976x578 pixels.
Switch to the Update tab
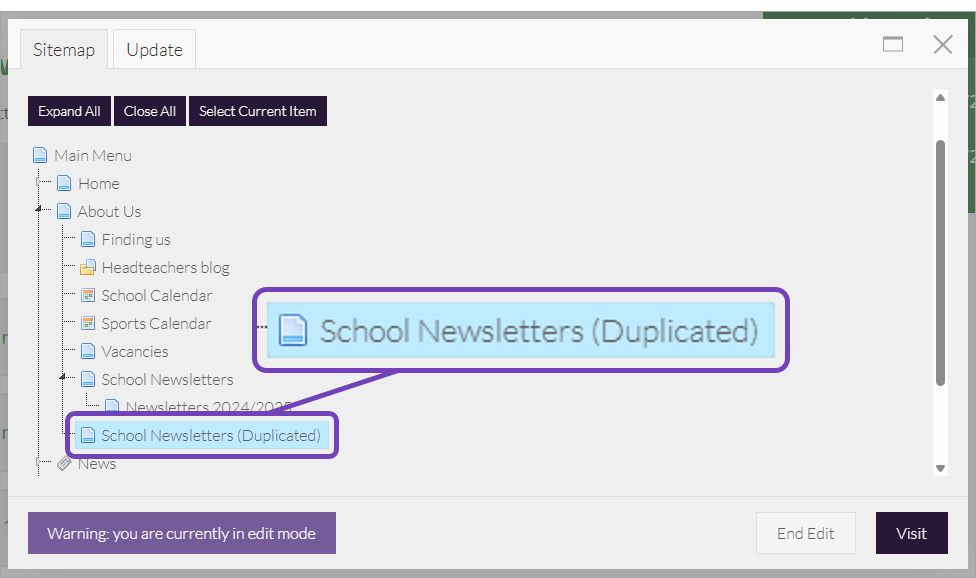pyautogui.click(x=154, y=49)
